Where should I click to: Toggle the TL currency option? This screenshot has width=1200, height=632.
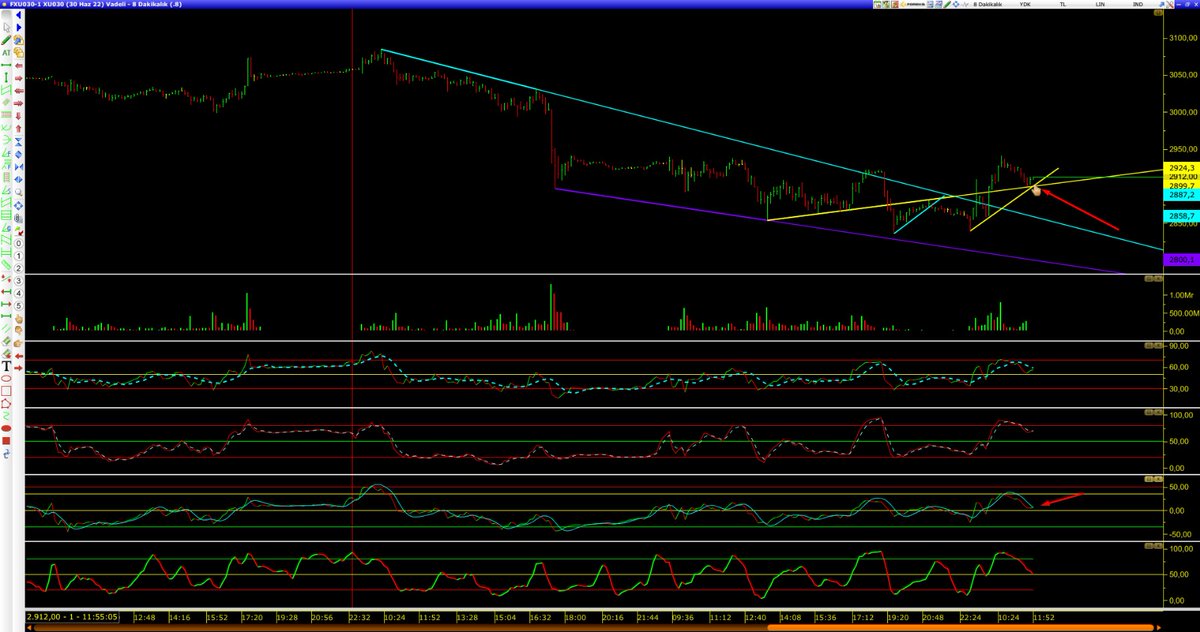click(x=1063, y=5)
